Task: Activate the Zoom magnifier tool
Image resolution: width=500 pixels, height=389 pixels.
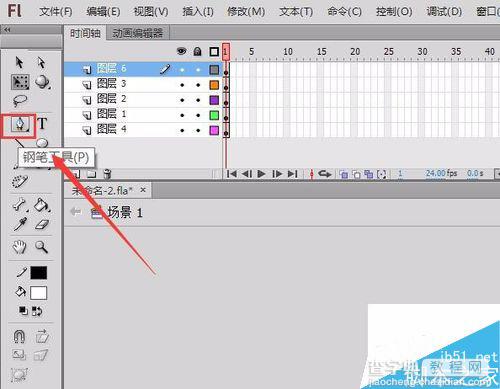Action: pos(42,247)
